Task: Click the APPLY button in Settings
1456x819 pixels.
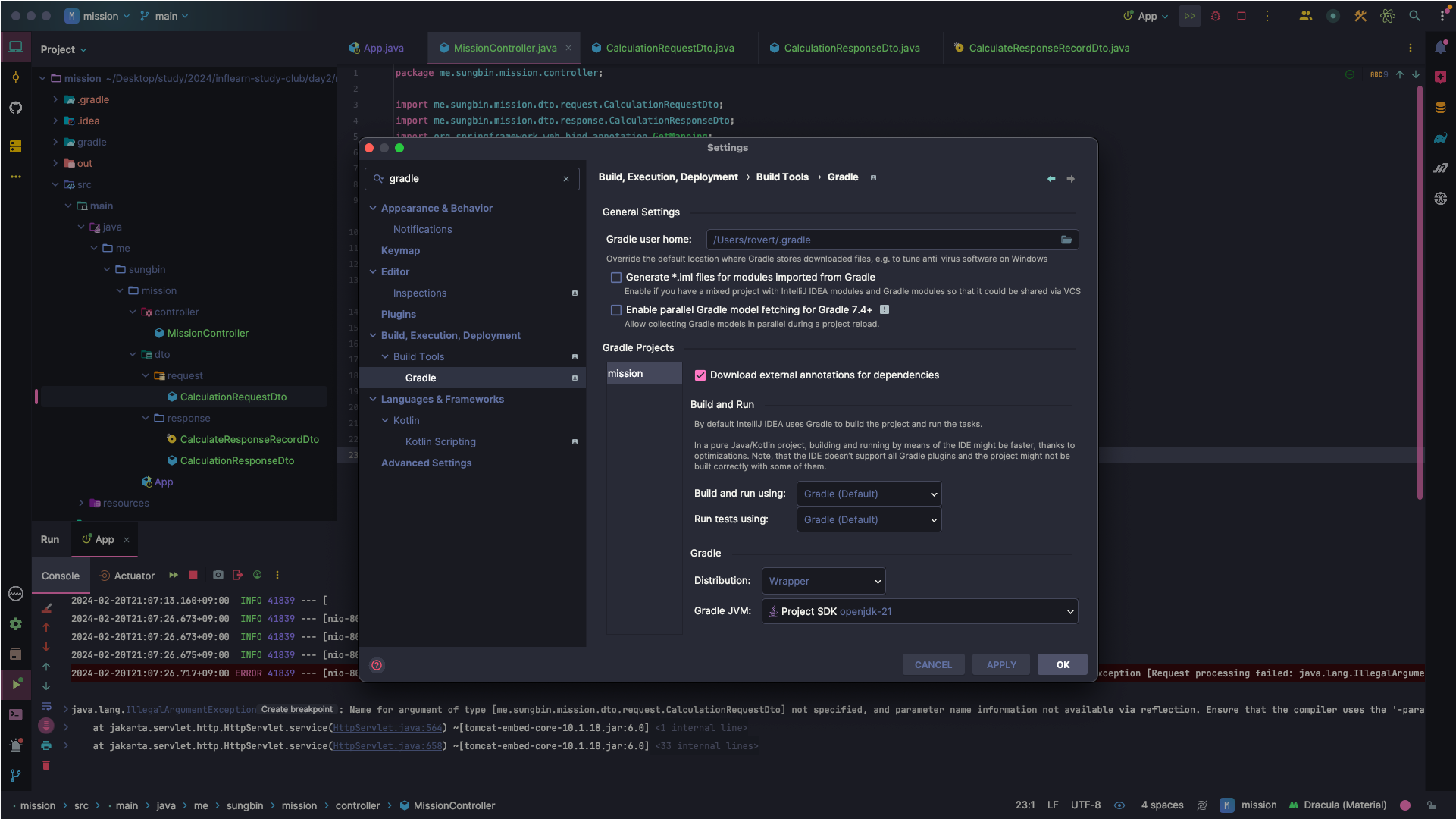Action: (1001, 665)
